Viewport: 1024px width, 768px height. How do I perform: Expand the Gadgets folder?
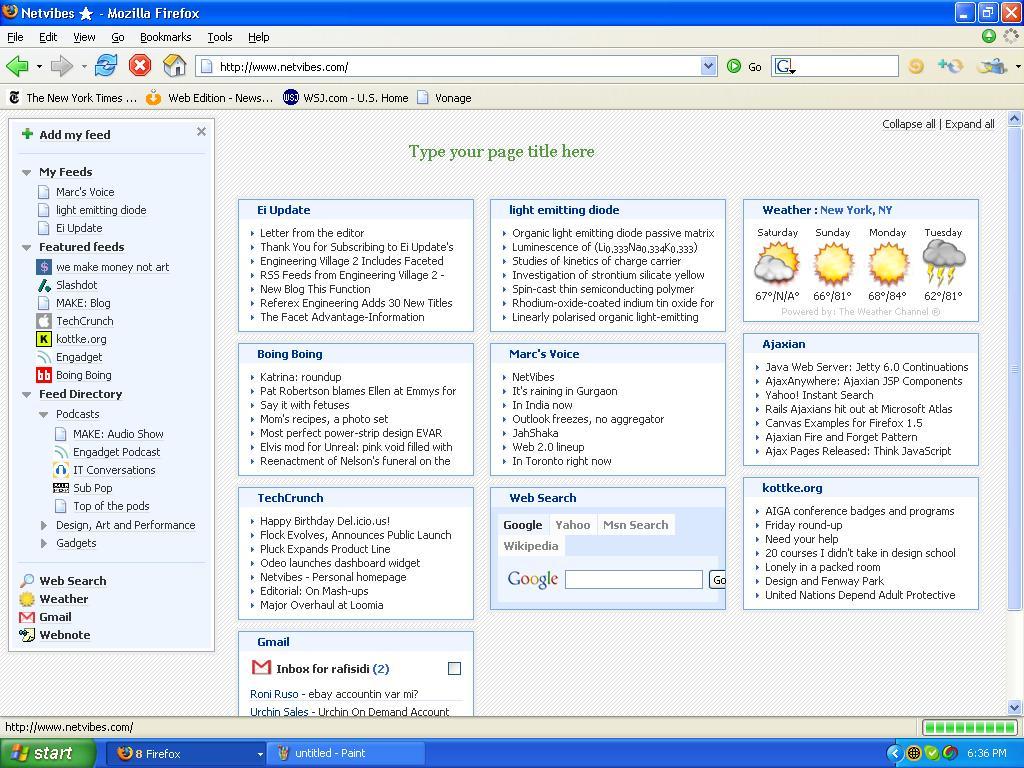[44, 543]
